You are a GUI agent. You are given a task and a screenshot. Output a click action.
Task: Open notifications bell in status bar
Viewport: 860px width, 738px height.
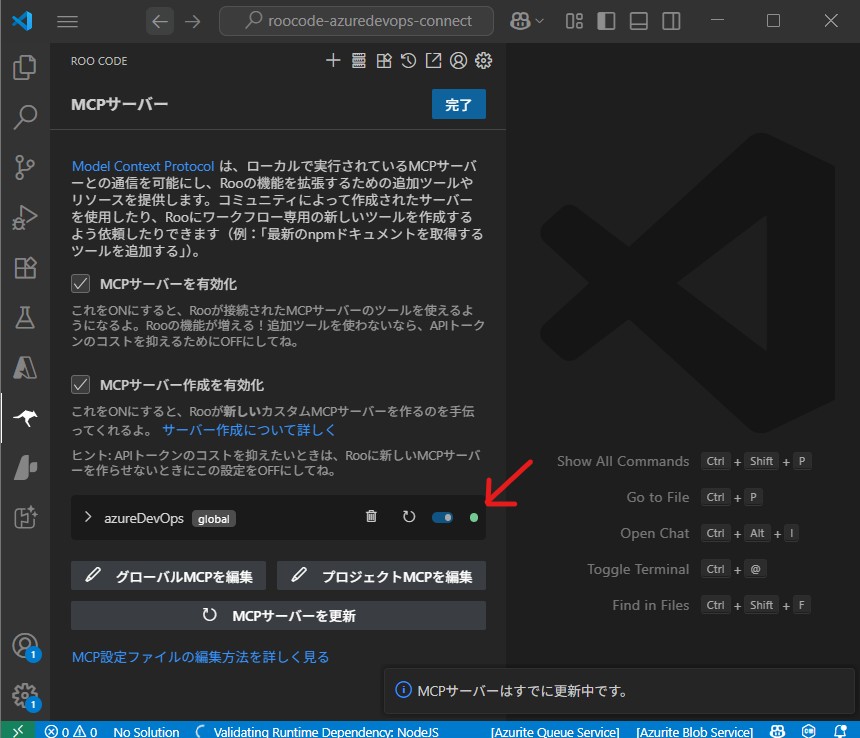point(840,731)
